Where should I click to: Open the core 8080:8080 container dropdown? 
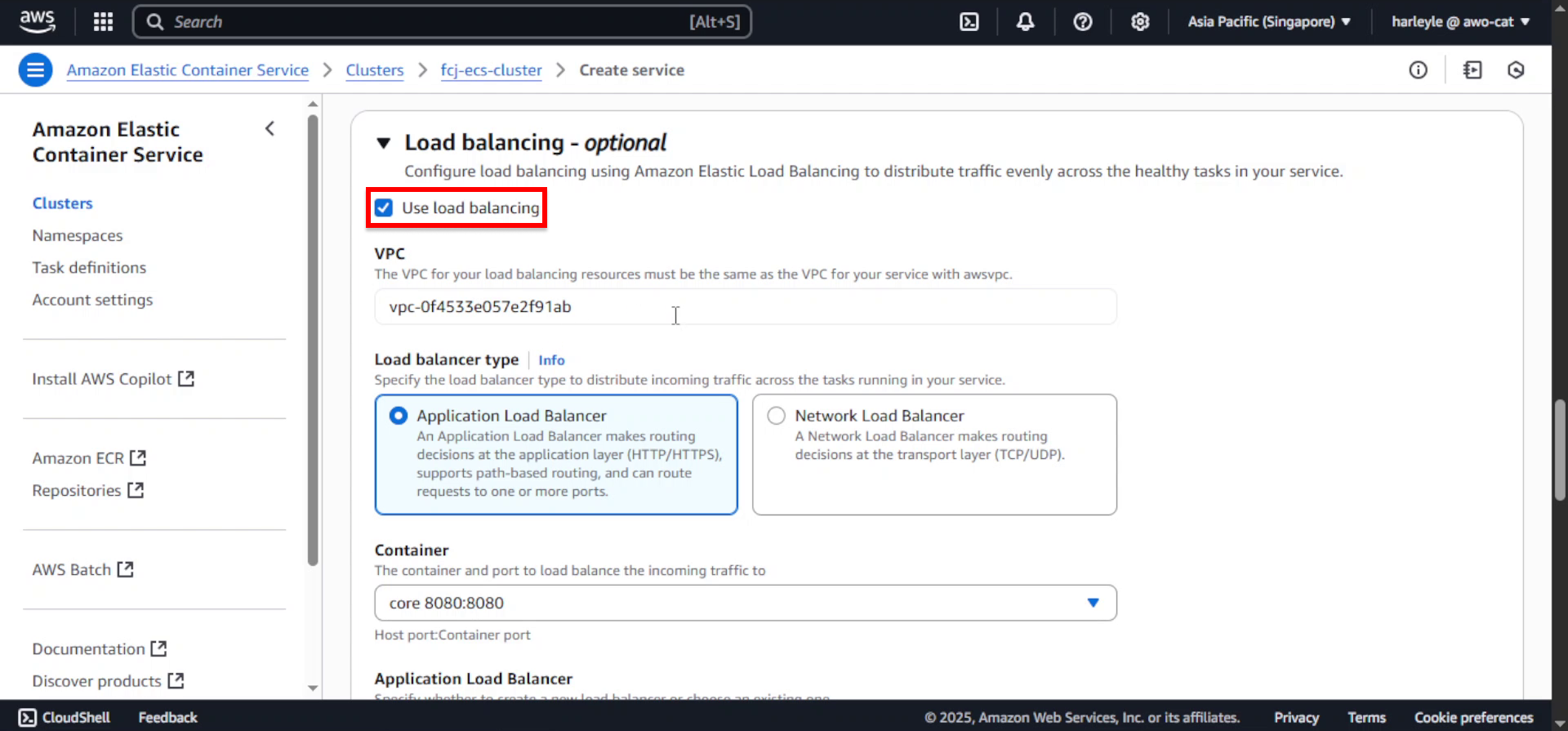pos(745,603)
